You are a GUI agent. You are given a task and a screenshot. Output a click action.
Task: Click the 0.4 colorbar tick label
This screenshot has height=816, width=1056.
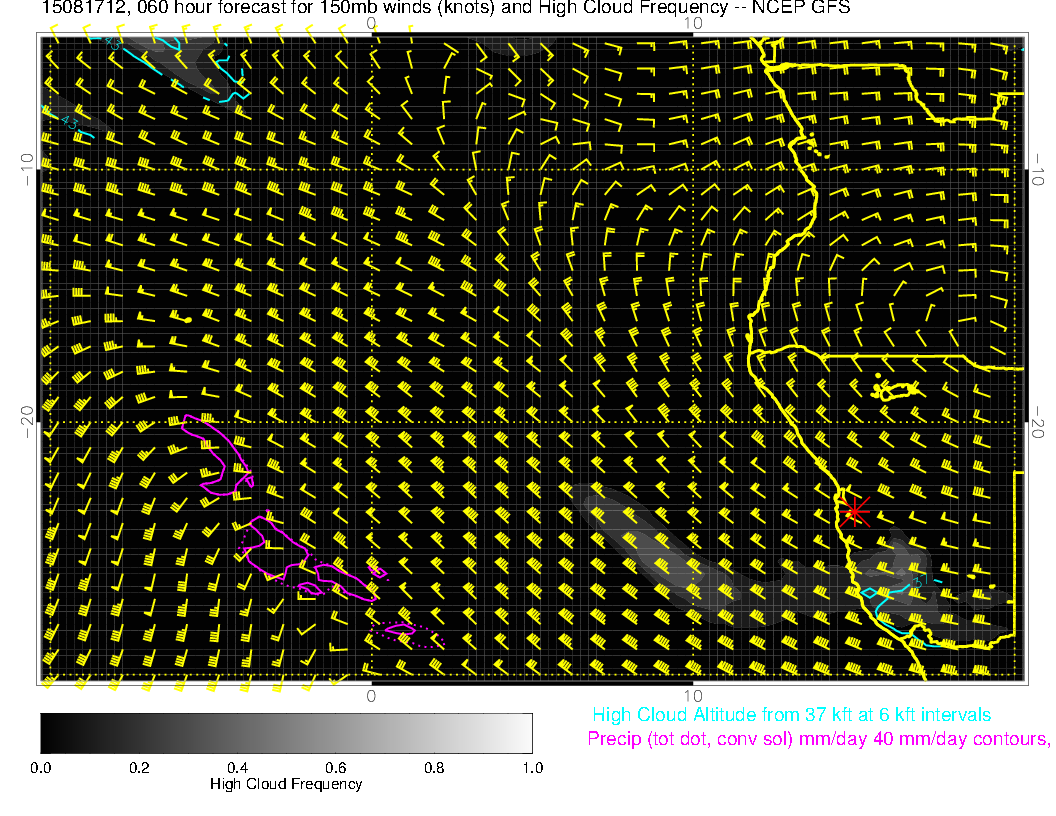coord(237,768)
